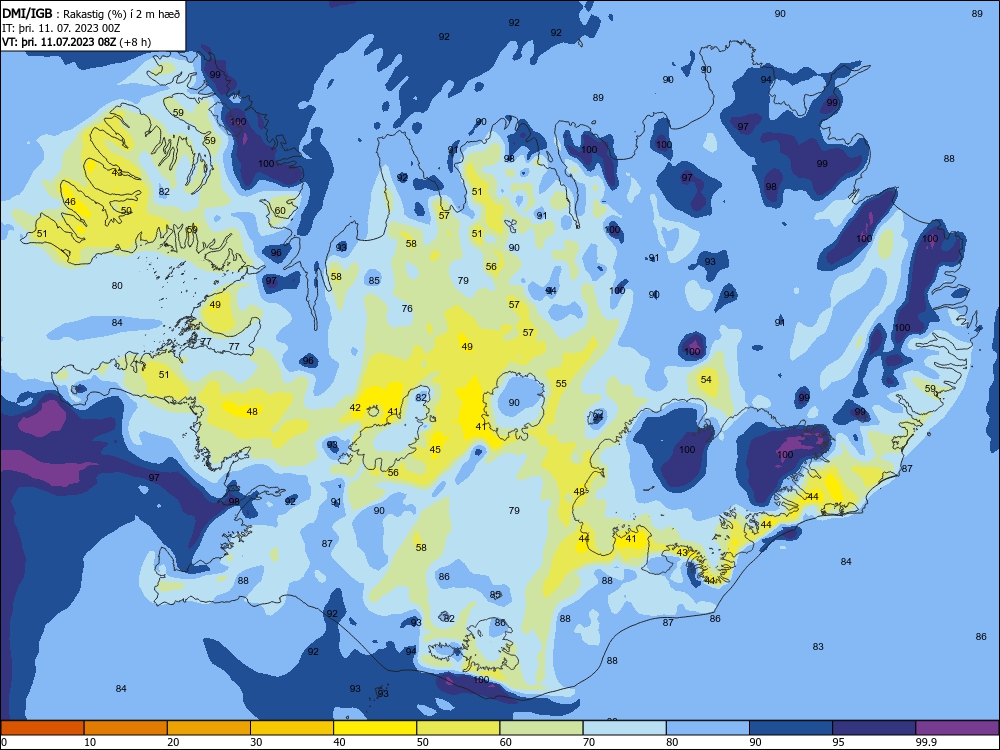The image size is (1000, 750).
Task: Click the humidity value '54' on the map
Action: click(x=706, y=379)
